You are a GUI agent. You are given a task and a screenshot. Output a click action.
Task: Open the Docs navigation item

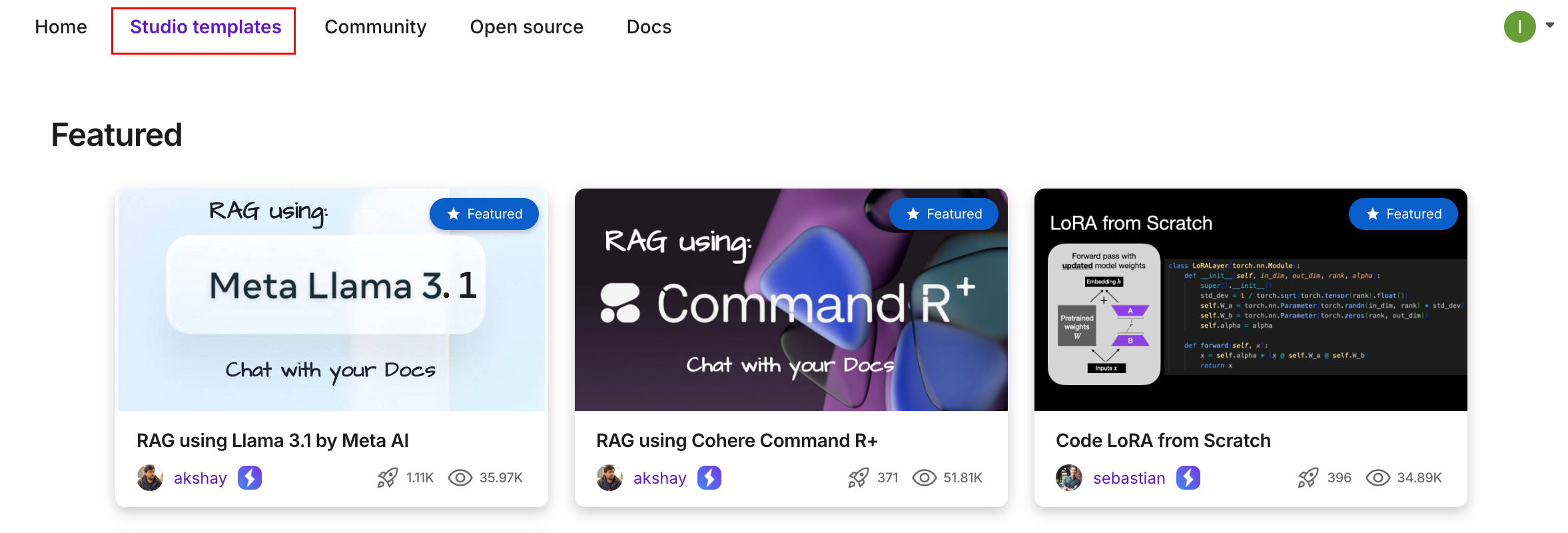(649, 27)
